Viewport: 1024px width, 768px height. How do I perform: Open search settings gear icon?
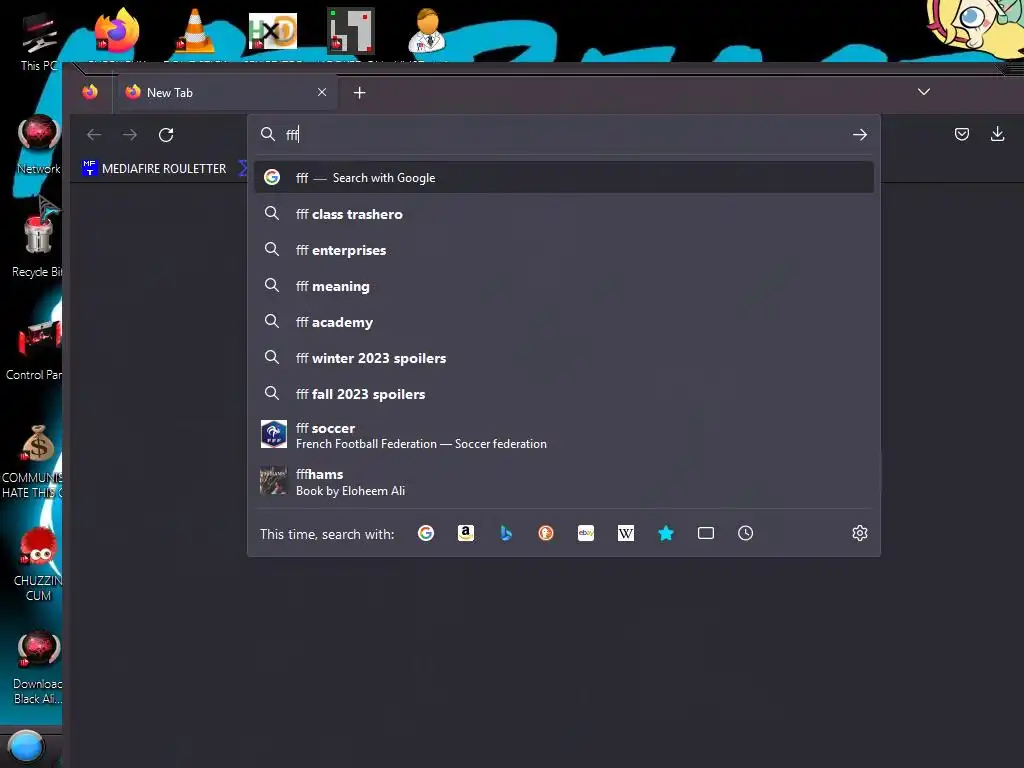(860, 534)
